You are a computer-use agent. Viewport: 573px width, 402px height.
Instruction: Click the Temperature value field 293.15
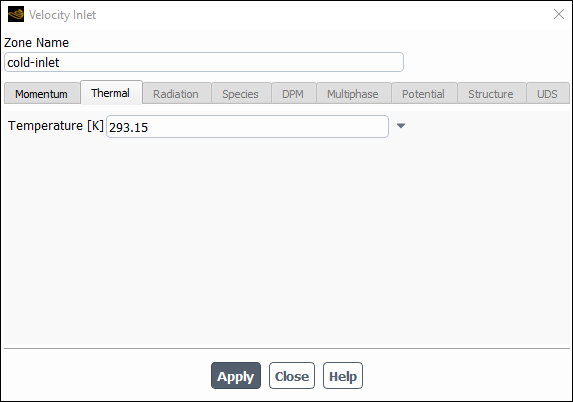pos(247,127)
